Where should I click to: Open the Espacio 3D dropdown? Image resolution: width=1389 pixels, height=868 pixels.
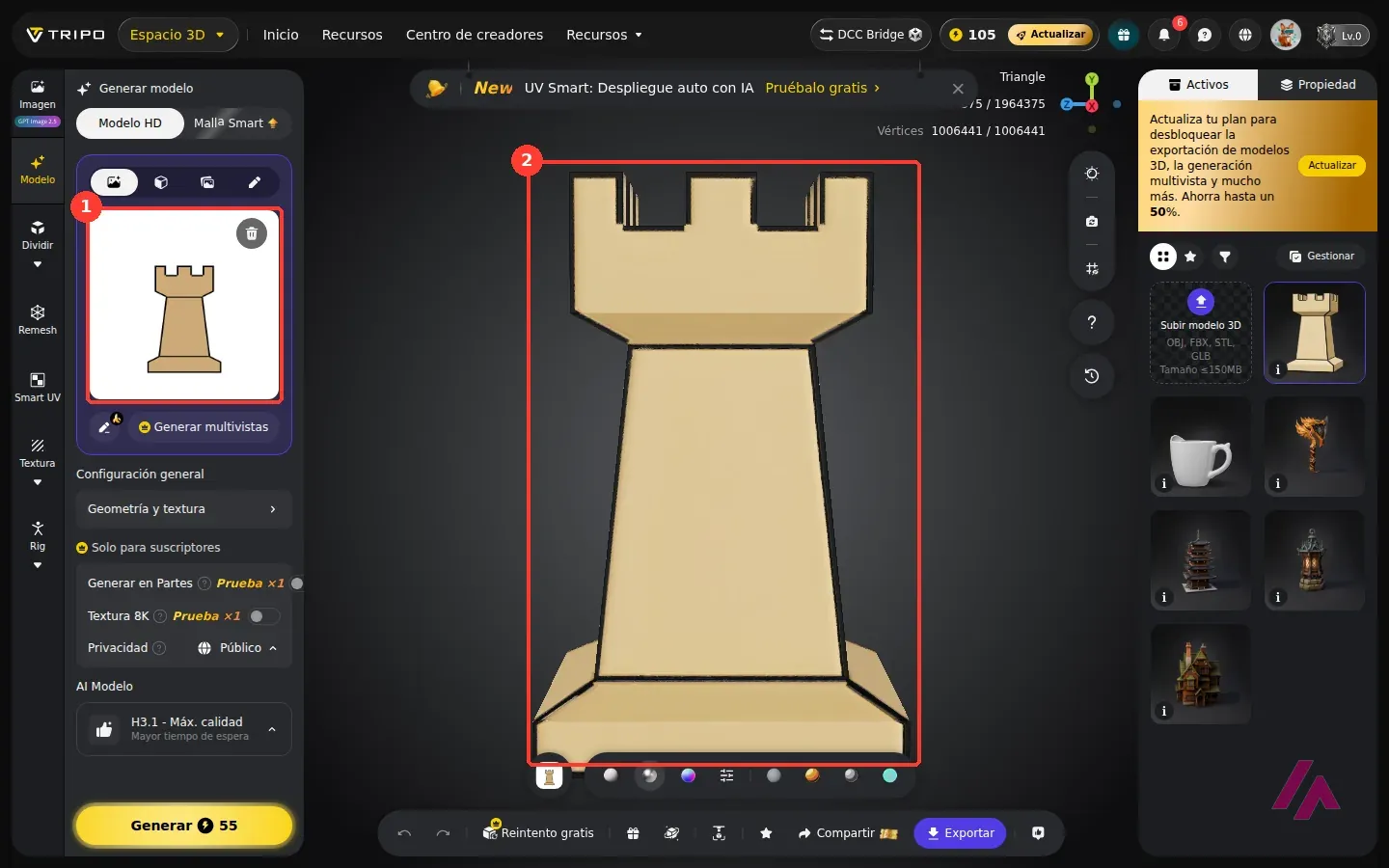coord(178,35)
